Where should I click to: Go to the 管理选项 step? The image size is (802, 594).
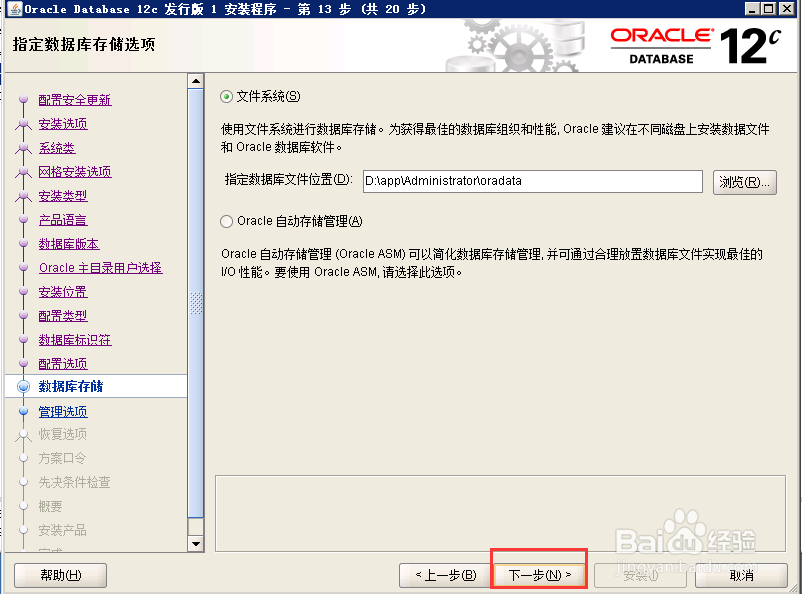[62, 411]
